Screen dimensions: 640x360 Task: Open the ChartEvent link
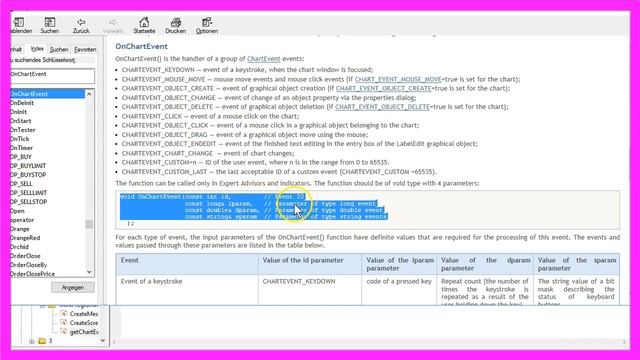click(x=264, y=59)
